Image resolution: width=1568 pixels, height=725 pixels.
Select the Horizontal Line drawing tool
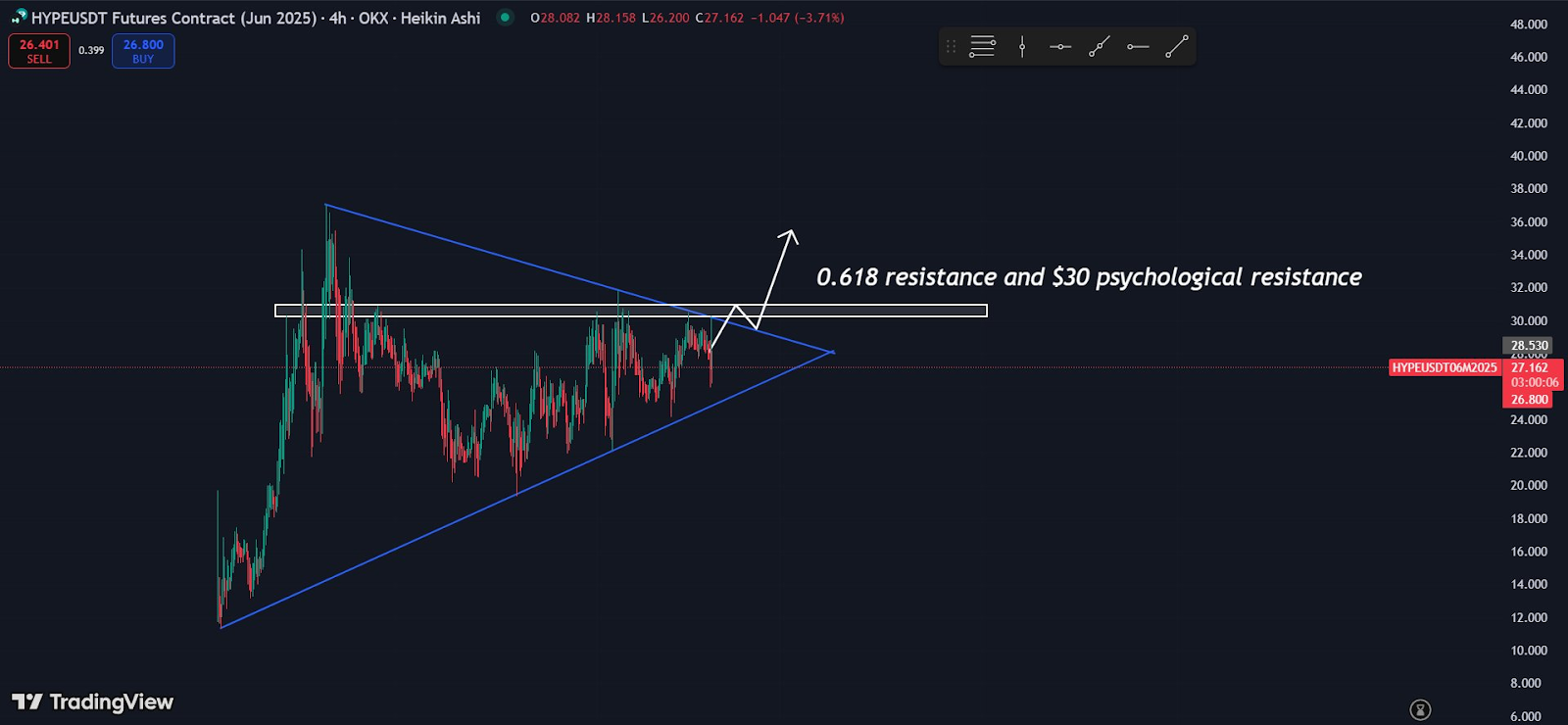[1060, 46]
